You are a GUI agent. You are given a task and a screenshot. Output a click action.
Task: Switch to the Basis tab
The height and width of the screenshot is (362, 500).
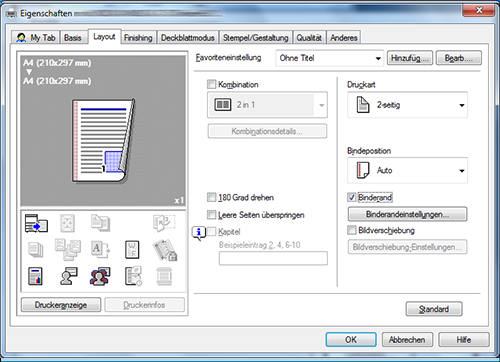point(73,37)
